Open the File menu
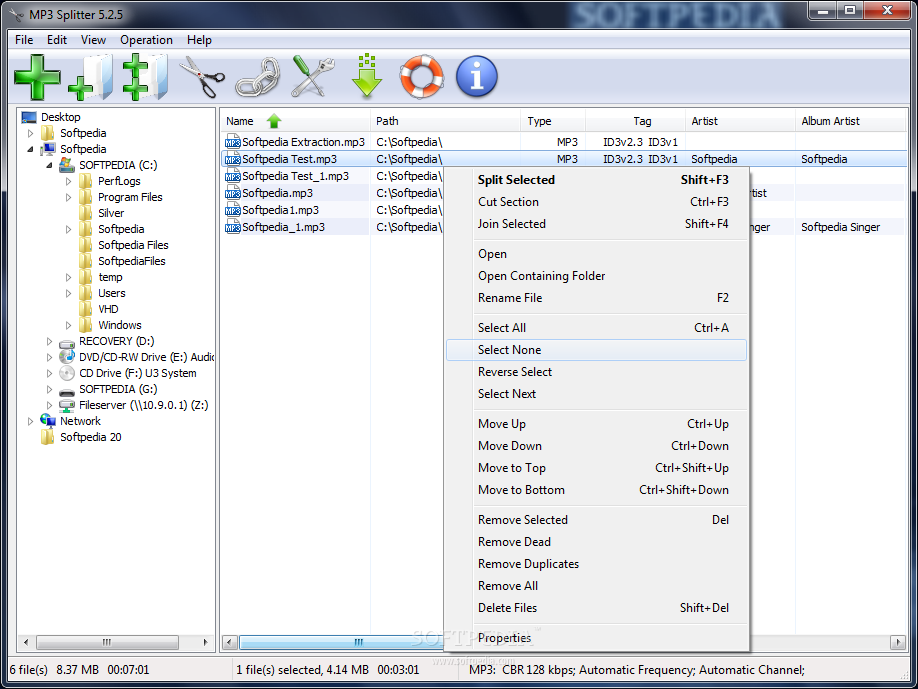918x689 pixels. [24, 40]
